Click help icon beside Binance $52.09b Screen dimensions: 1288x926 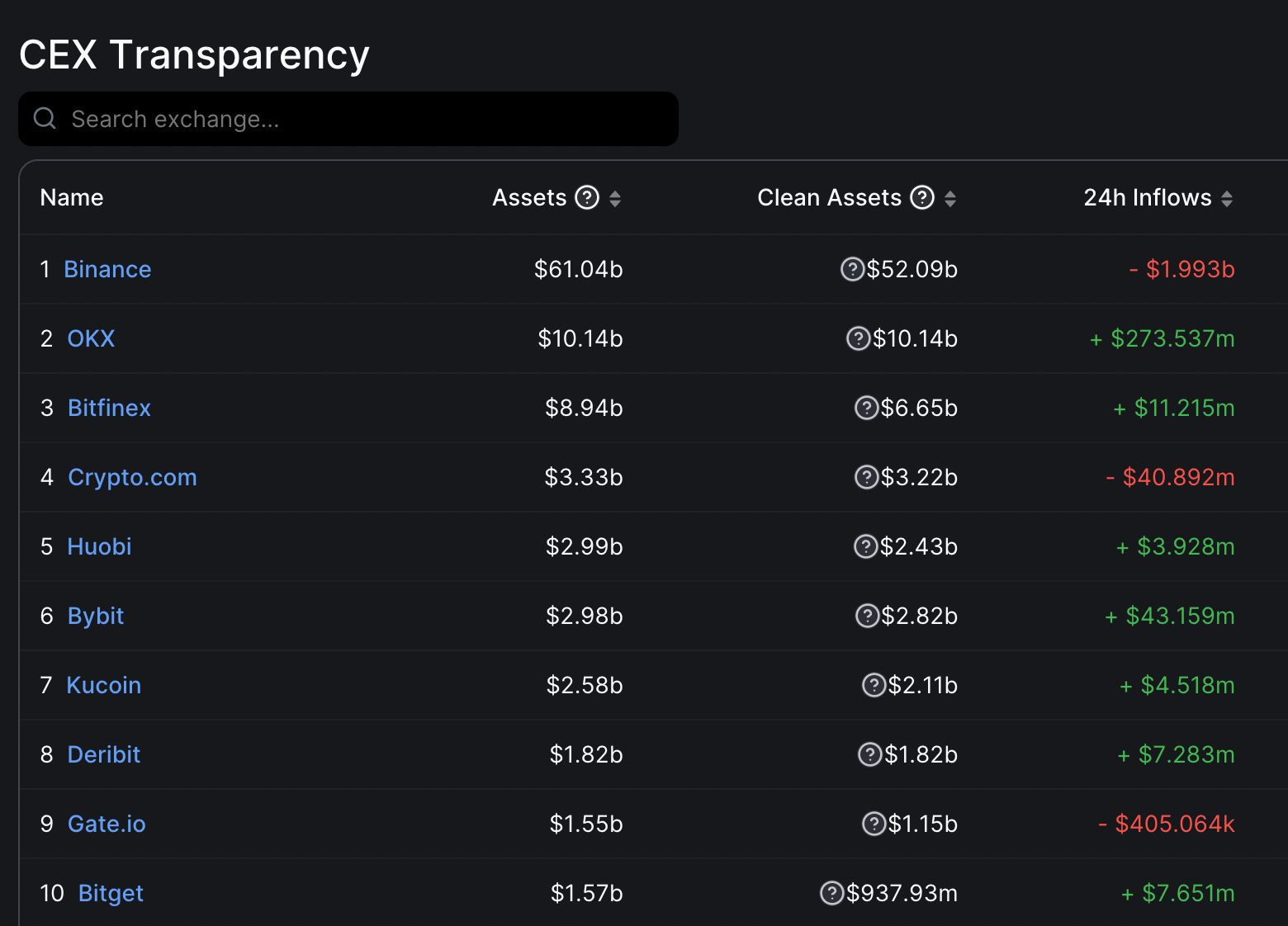click(x=852, y=269)
